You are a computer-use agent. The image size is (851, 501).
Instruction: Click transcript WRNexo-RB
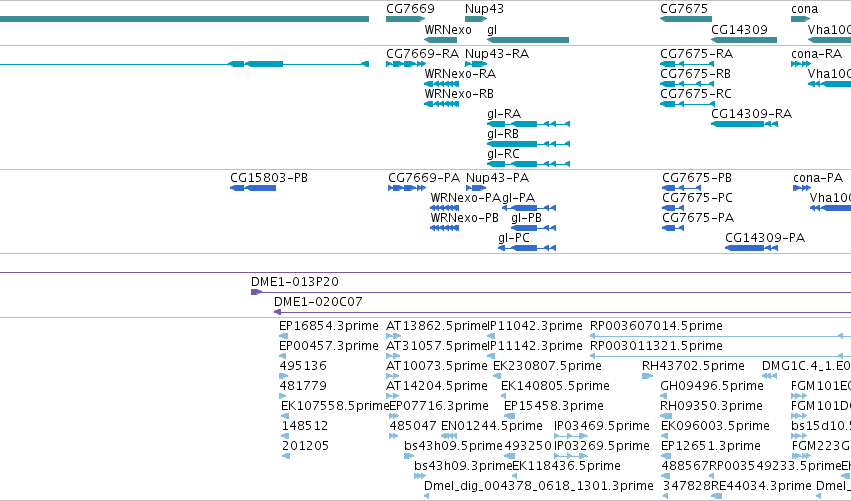coord(459,94)
